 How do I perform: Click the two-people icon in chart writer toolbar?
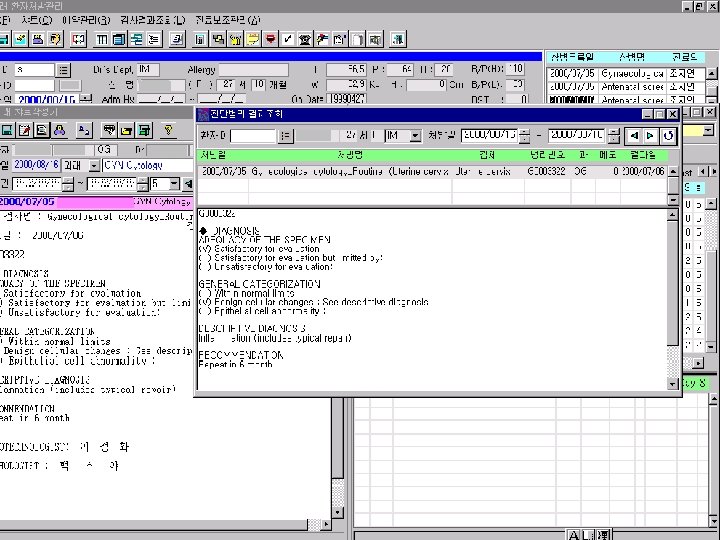(x=60, y=130)
